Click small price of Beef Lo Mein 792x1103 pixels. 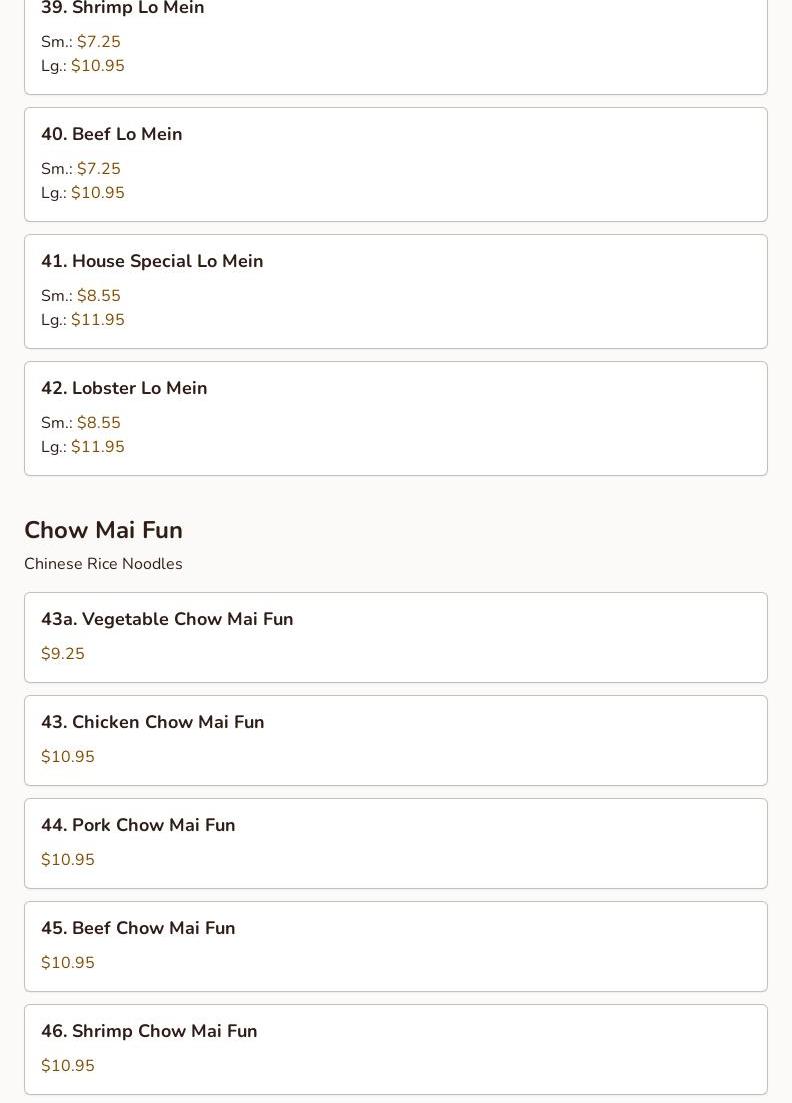98,169
